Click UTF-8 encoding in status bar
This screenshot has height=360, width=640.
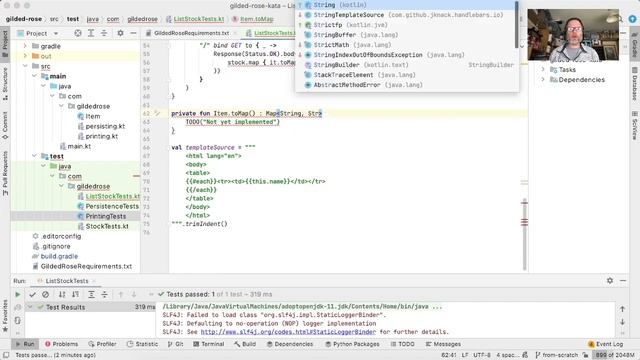coord(482,355)
